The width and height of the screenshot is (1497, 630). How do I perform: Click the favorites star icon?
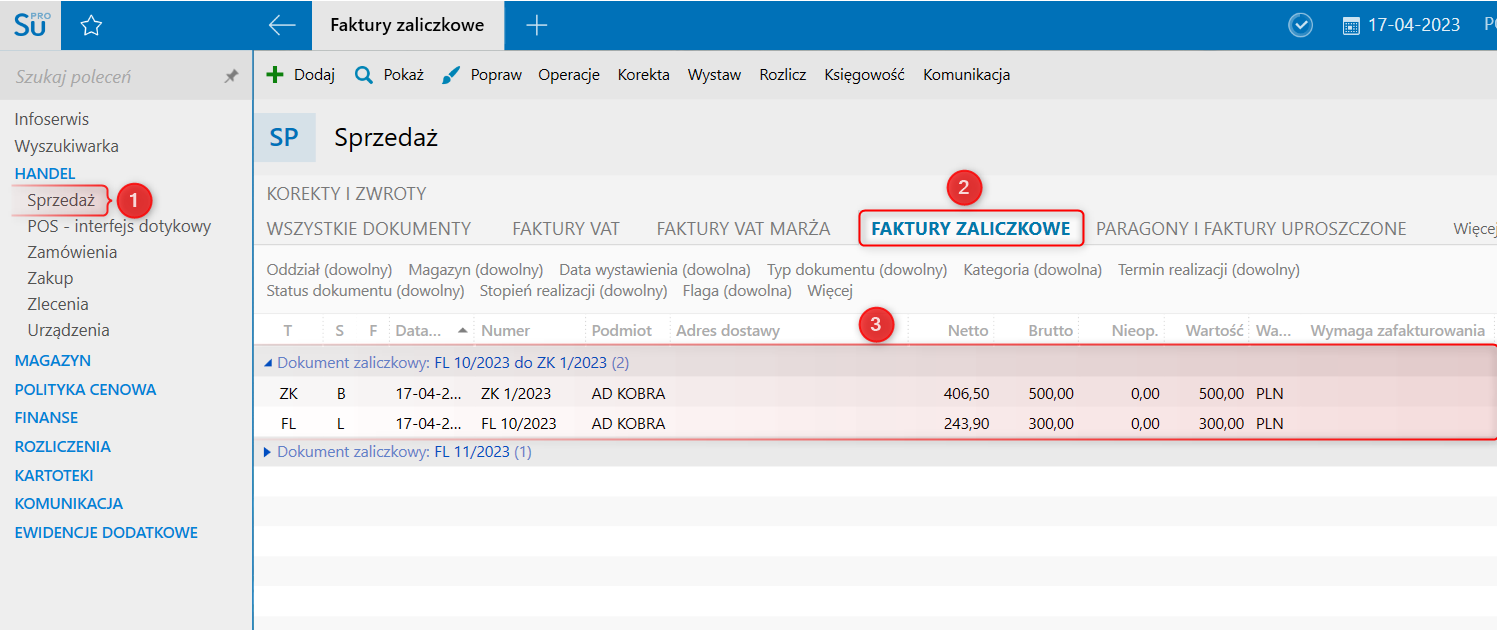coord(91,26)
